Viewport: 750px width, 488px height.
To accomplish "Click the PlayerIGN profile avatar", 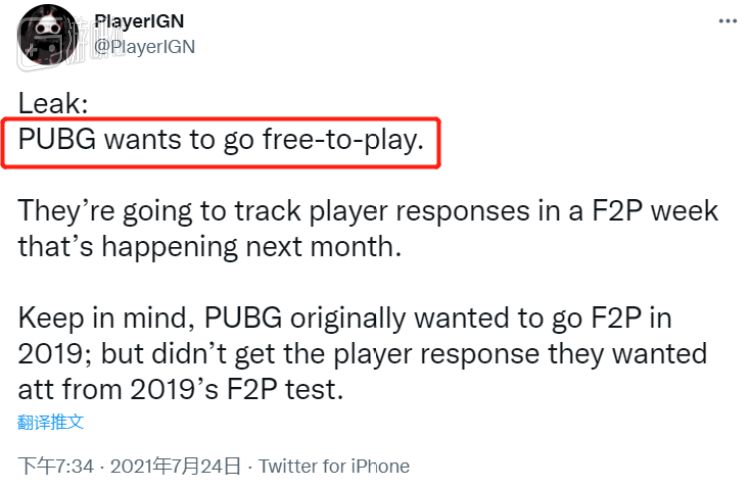I will point(47,34).
